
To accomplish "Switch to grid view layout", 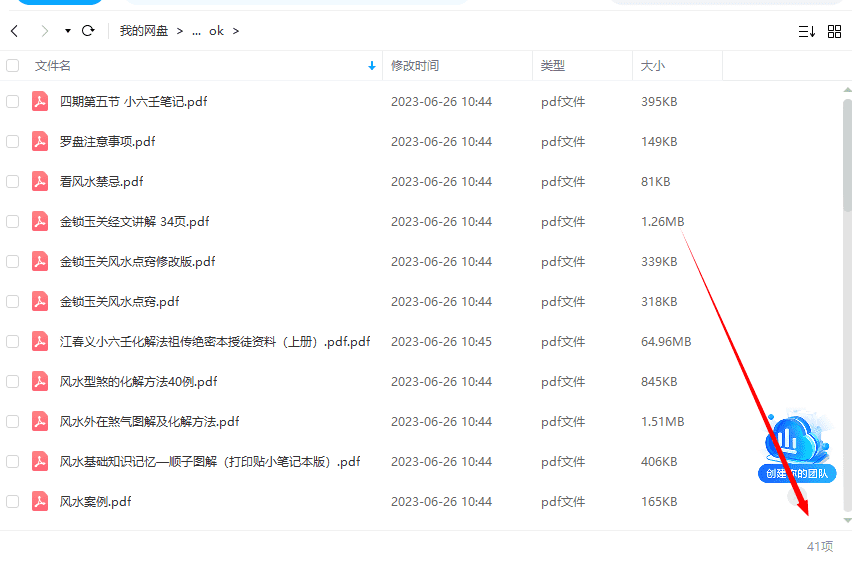I will click(x=834, y=32).
